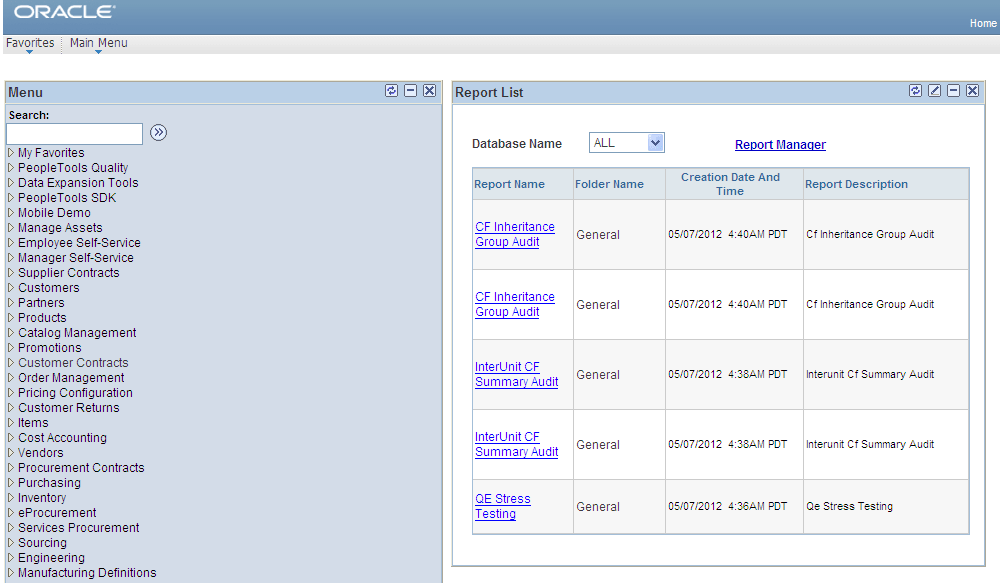Screen dimensions: 1000x583
Task: Expand the Purchasing menu node
Action: point(47,482)
